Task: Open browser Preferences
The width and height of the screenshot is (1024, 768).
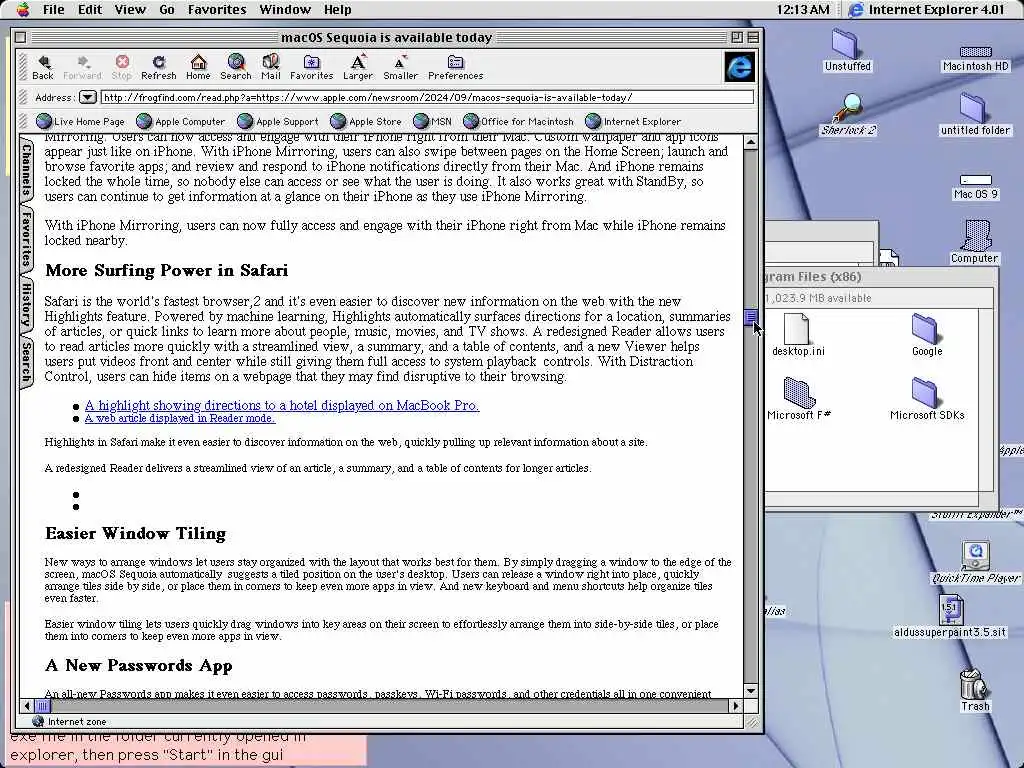Action: click(455, 67)
